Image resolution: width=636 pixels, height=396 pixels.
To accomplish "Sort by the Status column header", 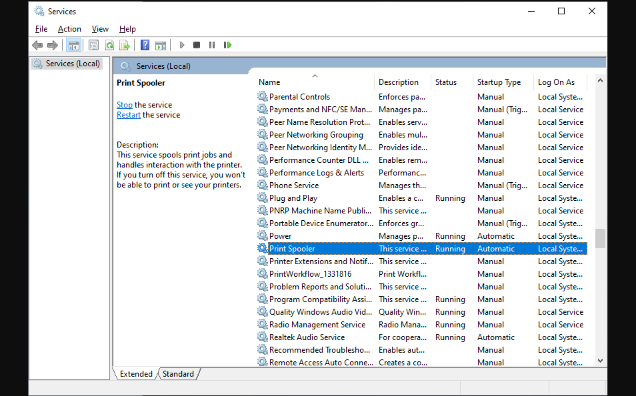I will [x=452, y=82].
